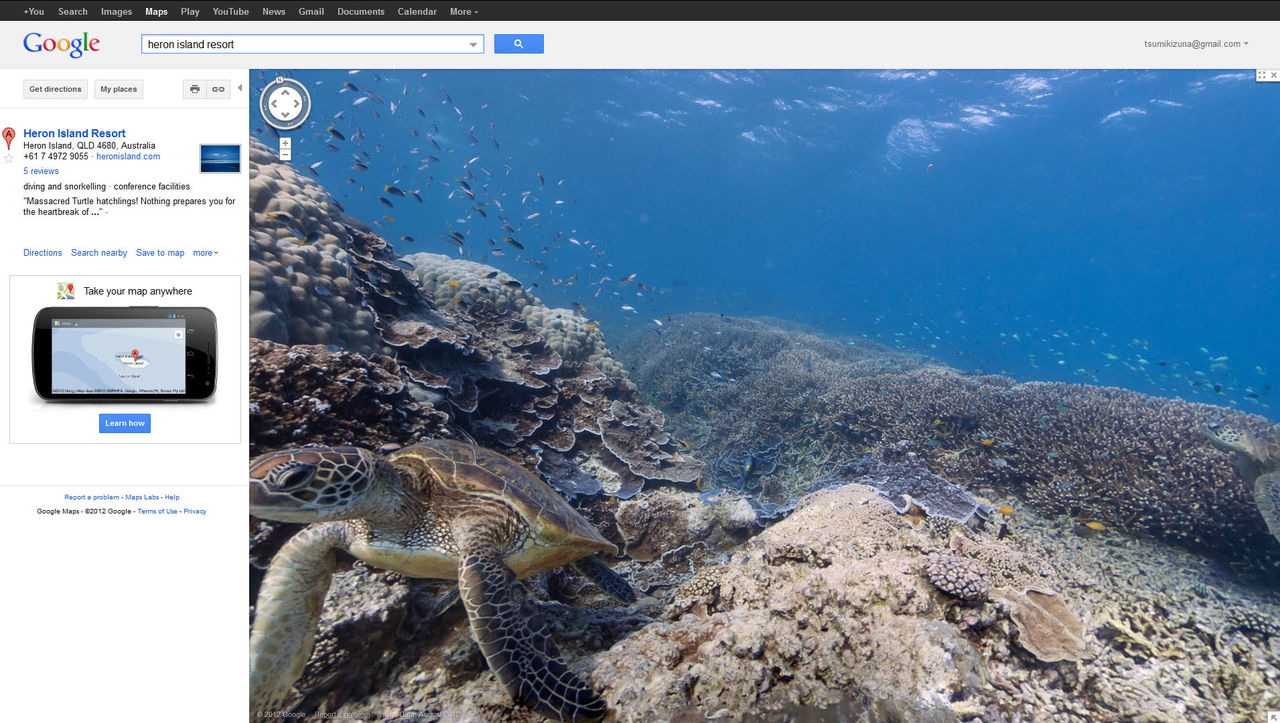1280x723 pixels.
Task: Open Calendar from the top bar
Action: (417, 11)
